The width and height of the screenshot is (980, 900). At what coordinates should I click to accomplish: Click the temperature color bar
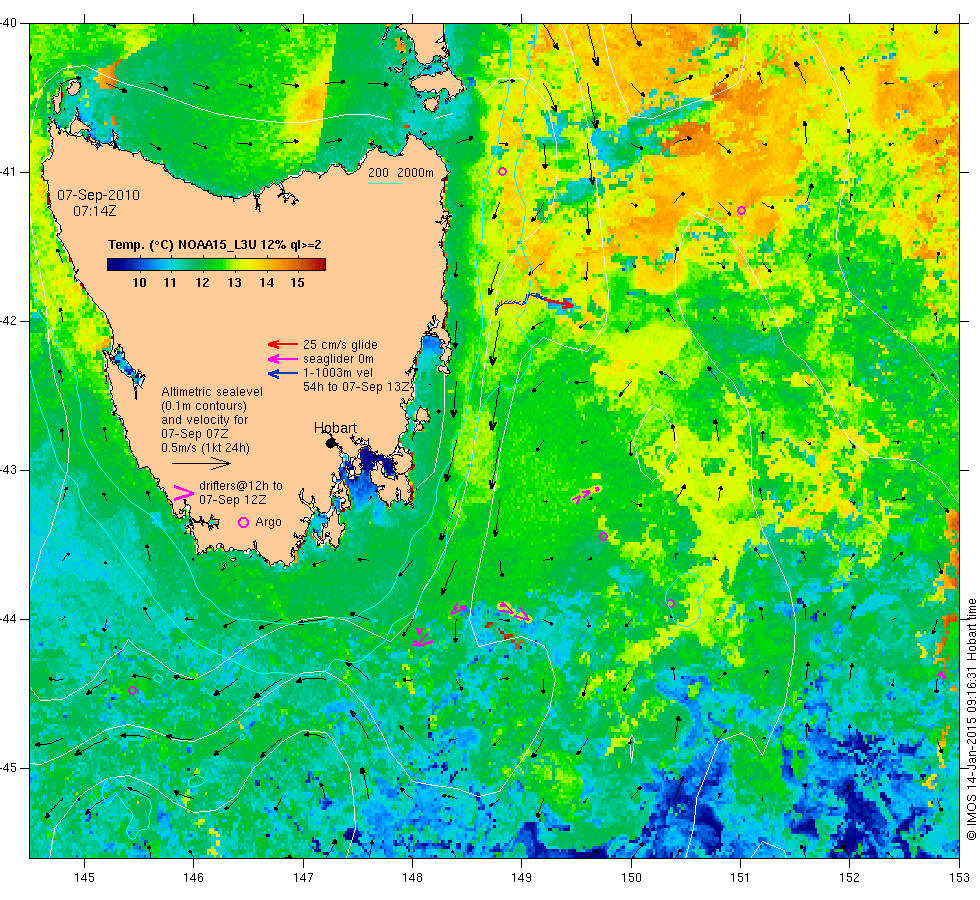[x=216, y=264]
